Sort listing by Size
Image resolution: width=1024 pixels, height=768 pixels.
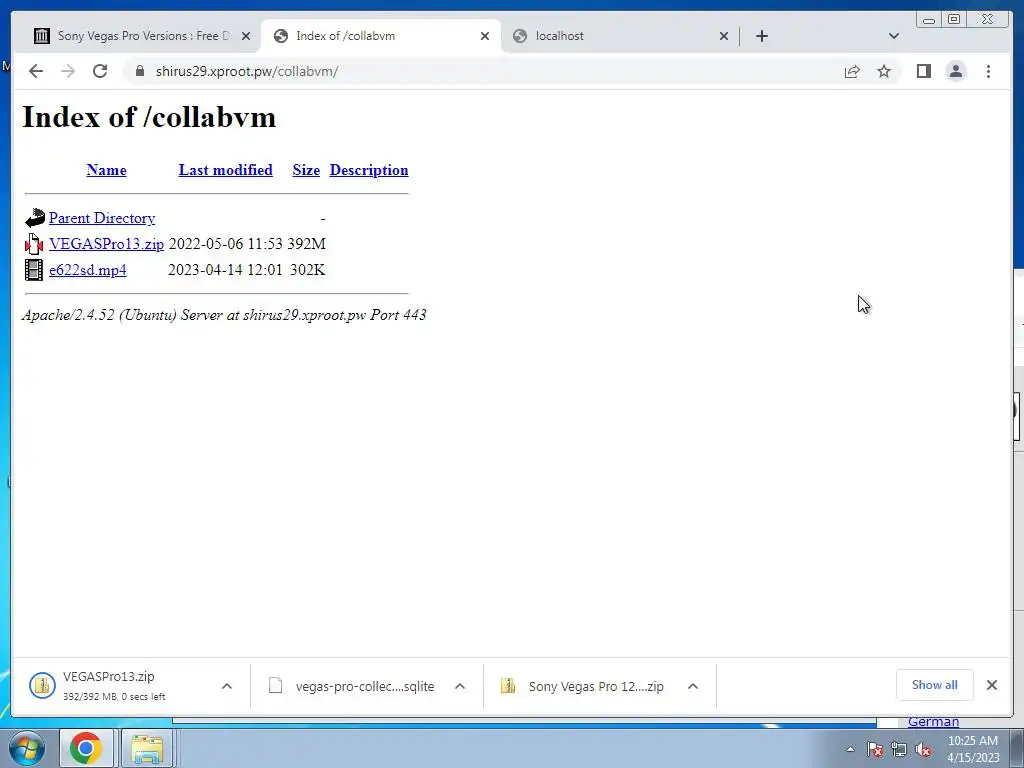(x=306, y=170)
